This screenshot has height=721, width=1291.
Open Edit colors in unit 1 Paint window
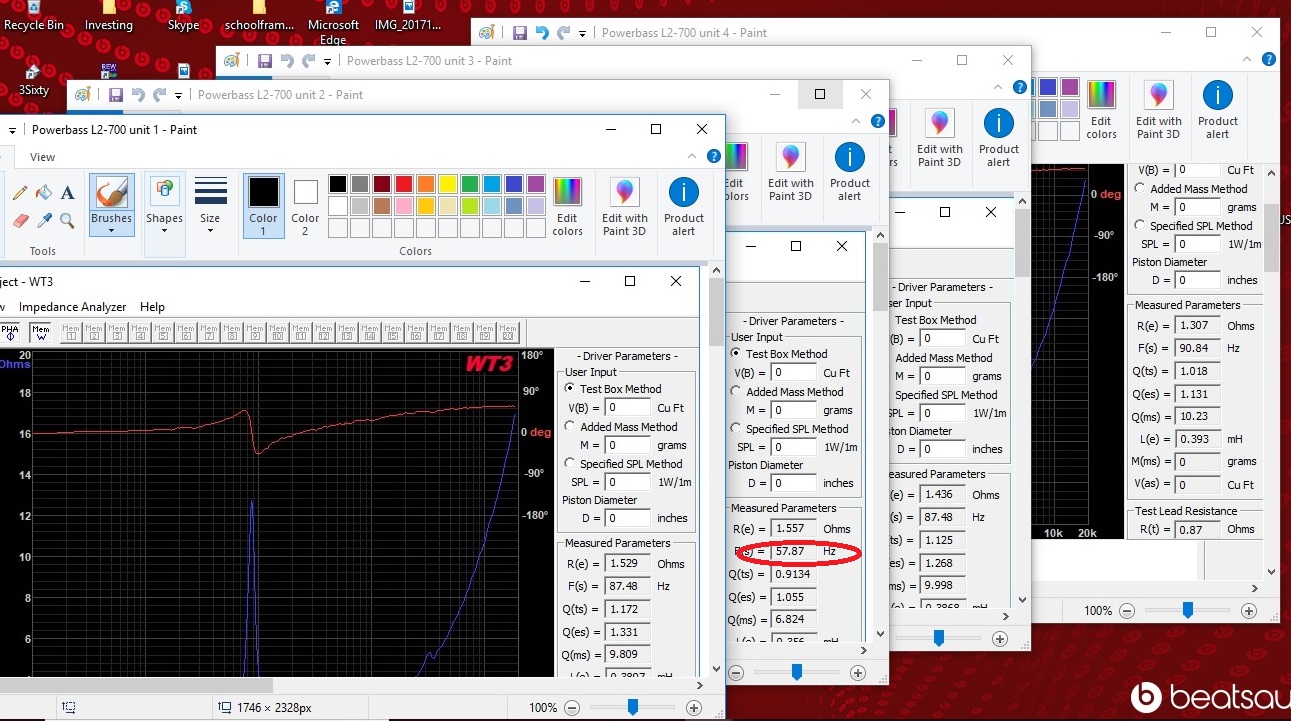pos(567,208)
